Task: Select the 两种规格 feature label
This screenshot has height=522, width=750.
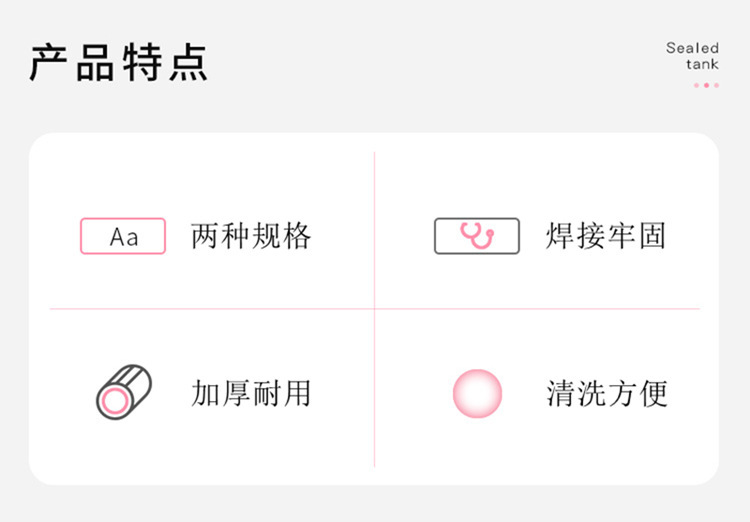Action: coord(251,236)
